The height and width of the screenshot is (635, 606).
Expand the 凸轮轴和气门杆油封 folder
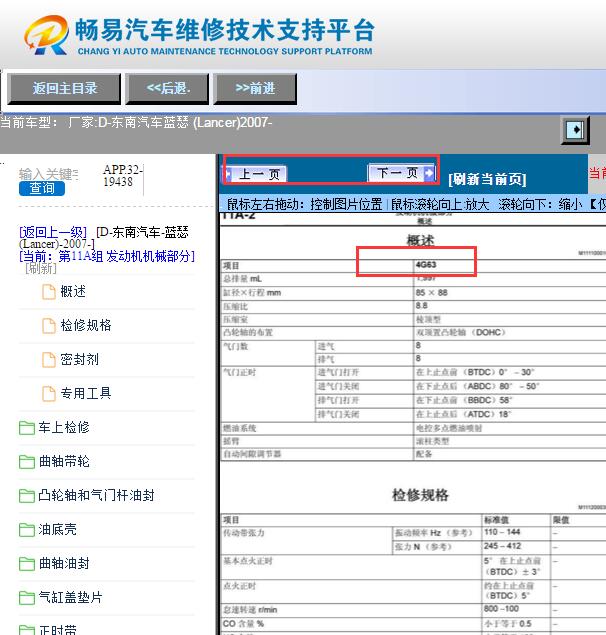click(96, 495)
